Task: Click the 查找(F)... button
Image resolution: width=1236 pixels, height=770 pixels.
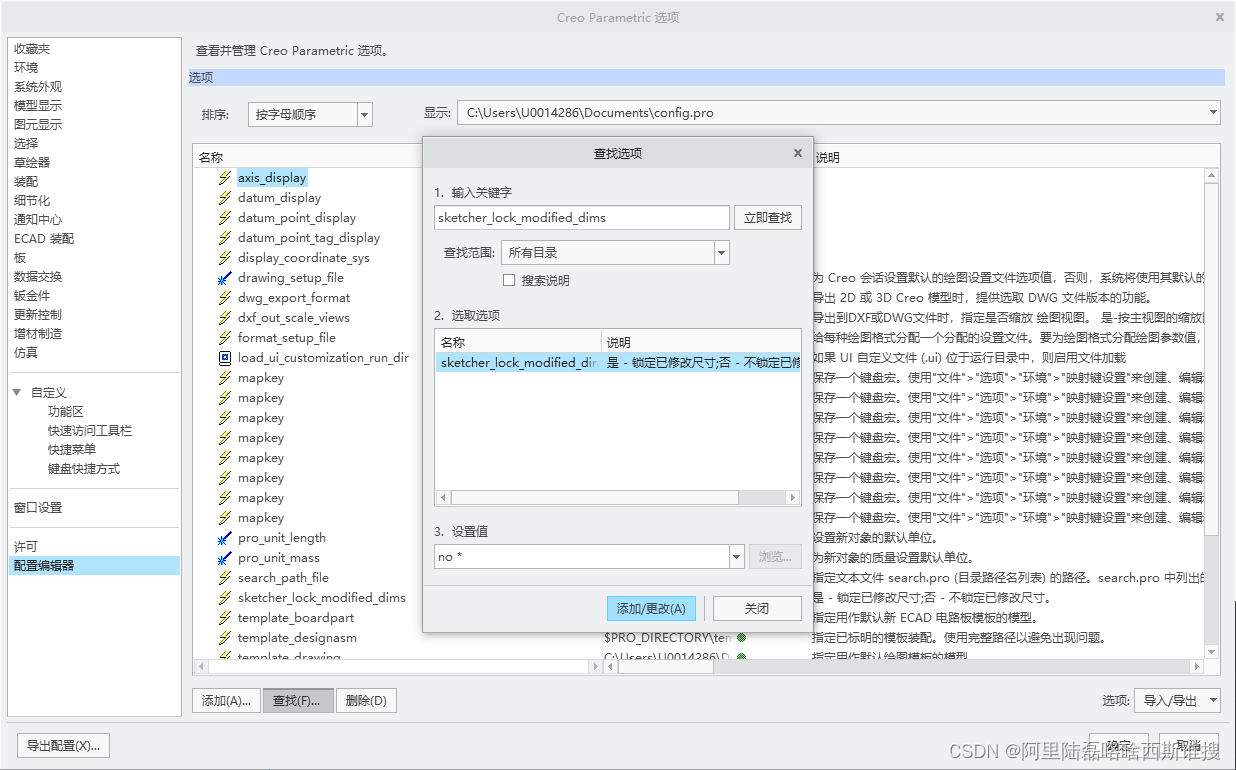Action: click(x=298, y=701)
